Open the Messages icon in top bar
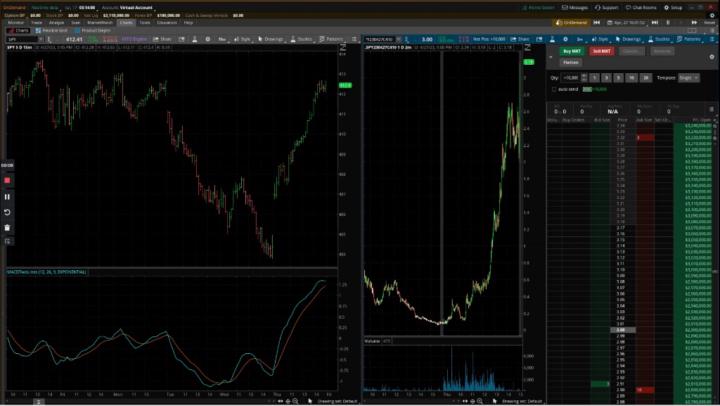Viewport: 720px width, 406px height. coord(575,7)
